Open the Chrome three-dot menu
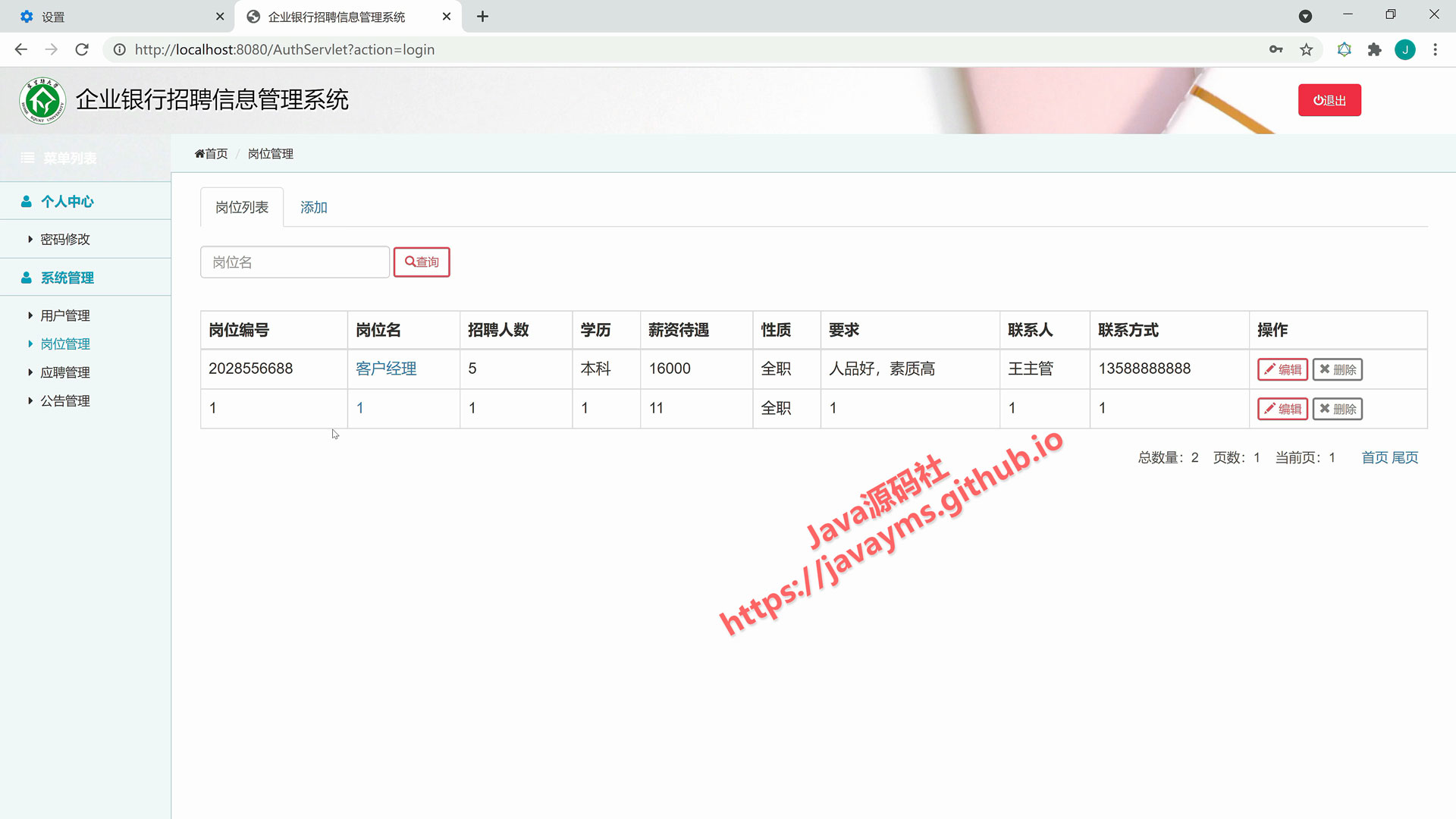1456x819 pixels. coord(1435,49)
